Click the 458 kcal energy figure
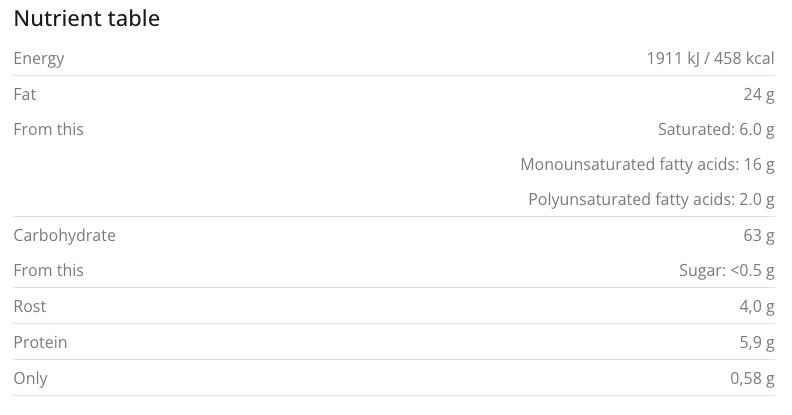This screenshot has height=415, width=792. (746, 59)
